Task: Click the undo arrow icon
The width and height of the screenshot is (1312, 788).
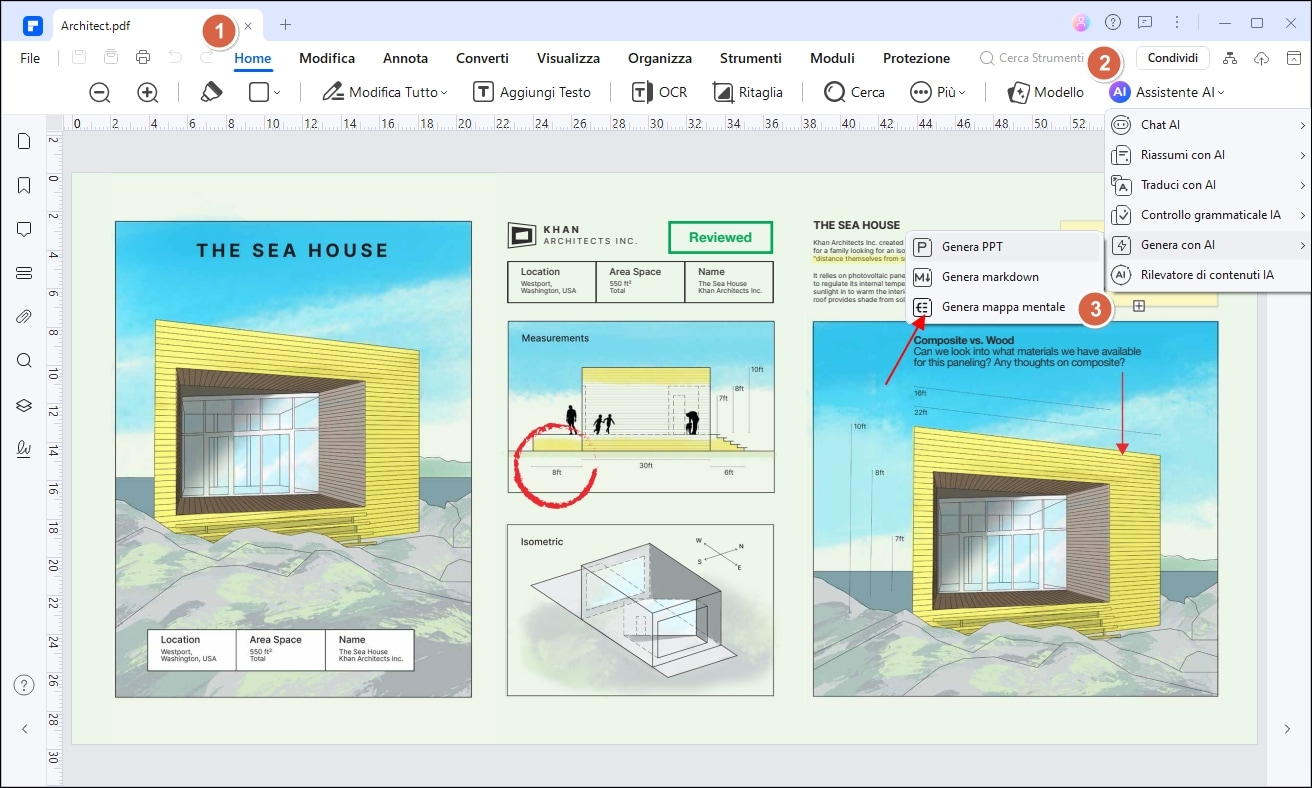Action: pyautogui.click(x=175, y=58)
